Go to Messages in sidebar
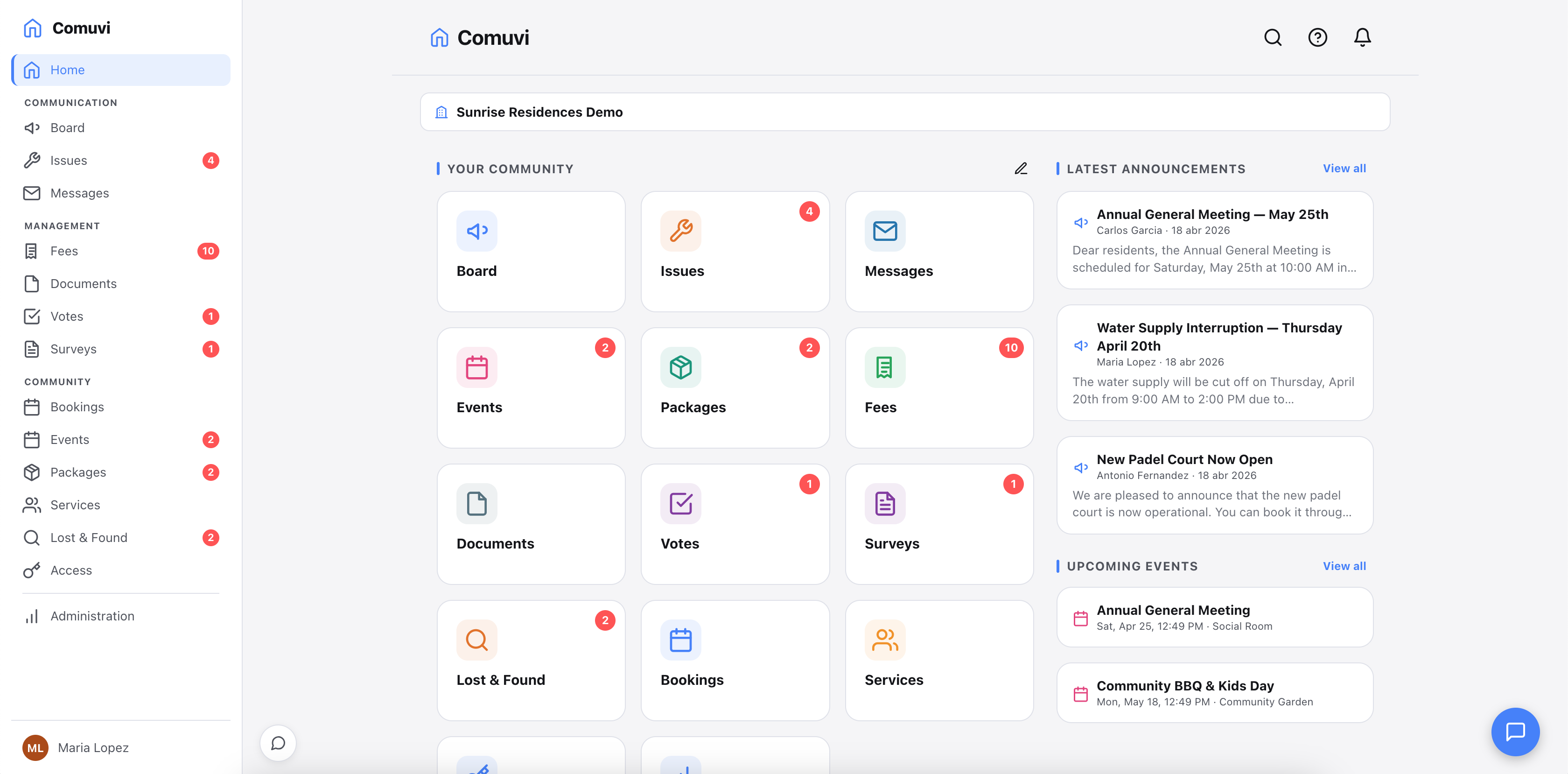1568x774 pixels. (120, 193)
